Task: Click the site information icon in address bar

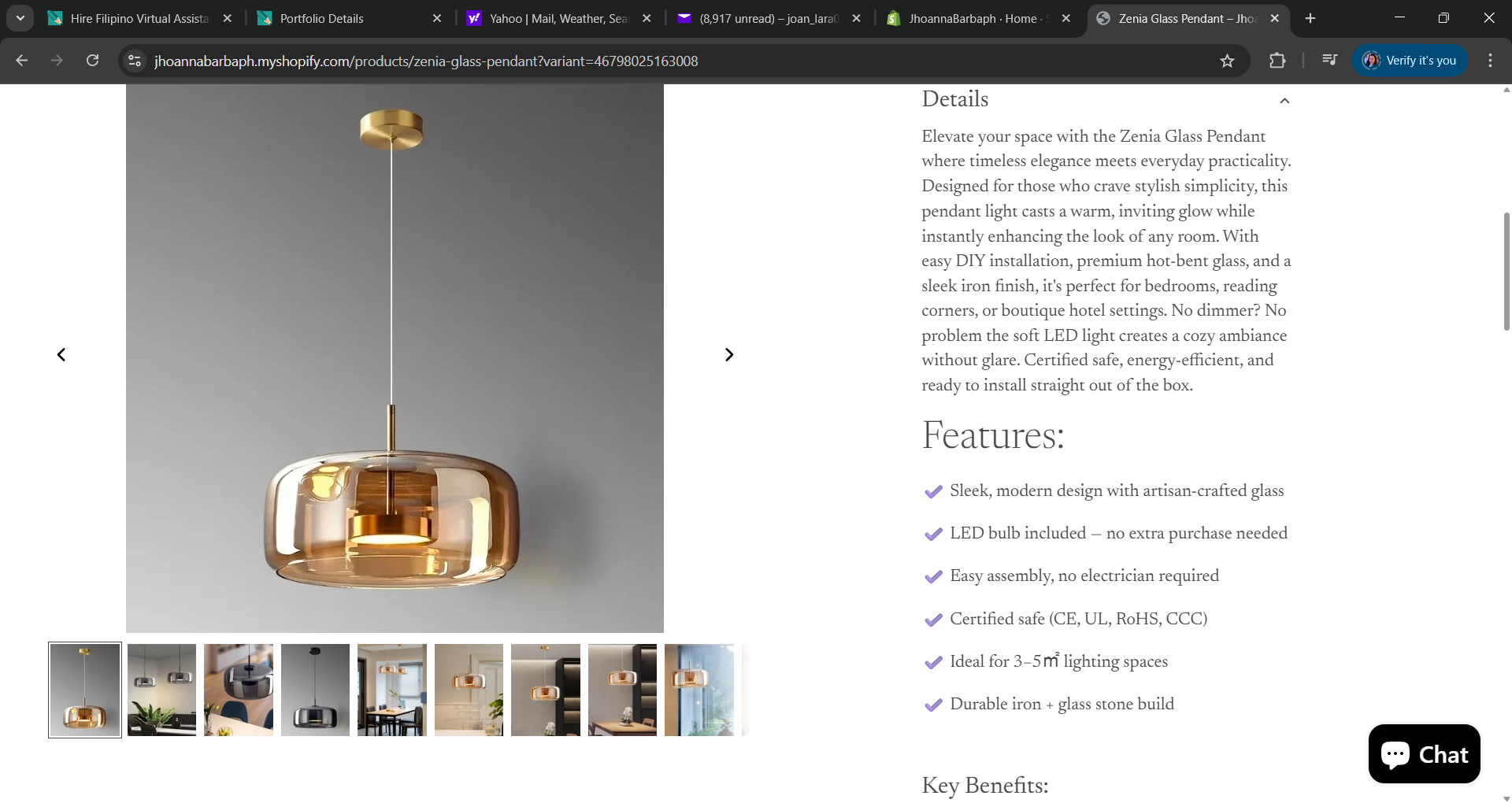Action: 134,61
